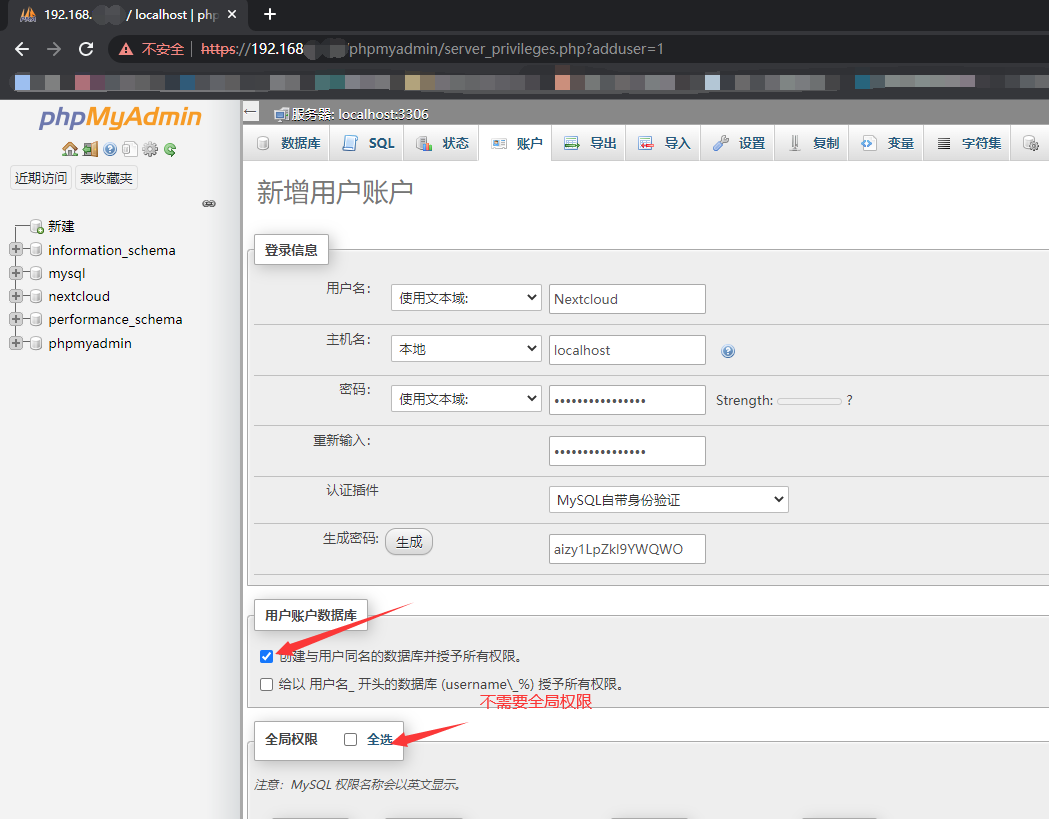Open the phpMyAdmin documentation question-mark icon
This screenshot has height=819, width=1049.
point(110,149)
